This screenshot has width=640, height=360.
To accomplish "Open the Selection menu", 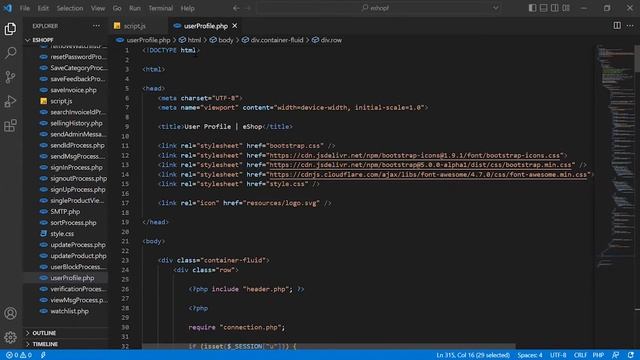I will 70,8.
